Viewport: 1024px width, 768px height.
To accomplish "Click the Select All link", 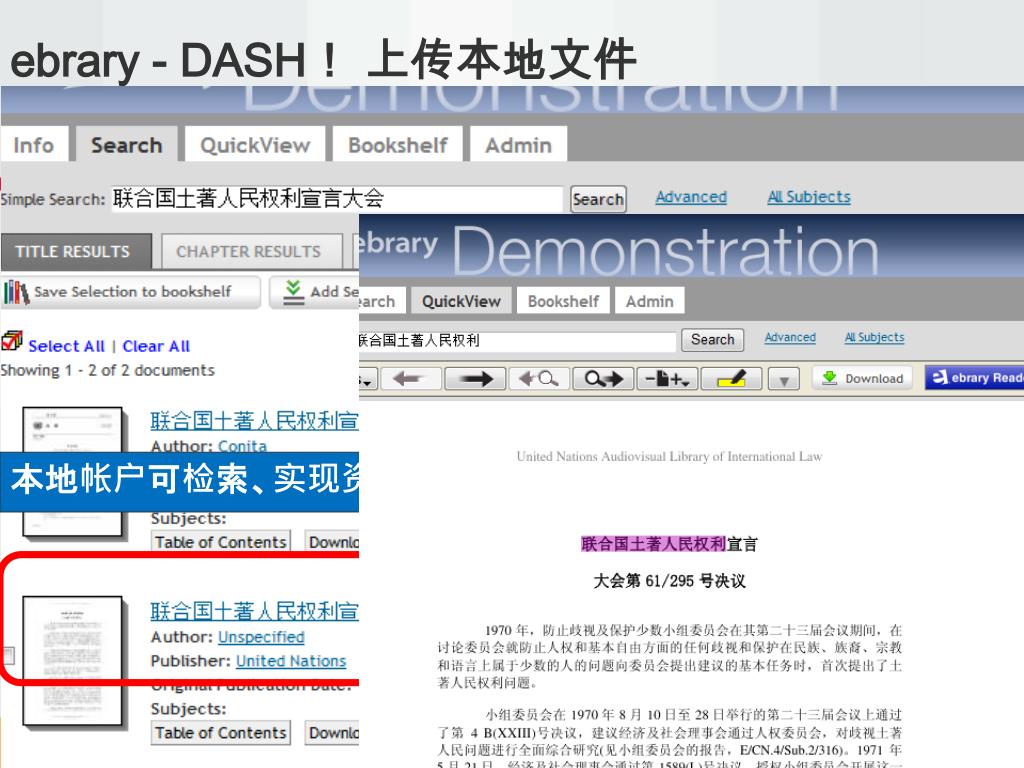I will click(x=67, y=346).
